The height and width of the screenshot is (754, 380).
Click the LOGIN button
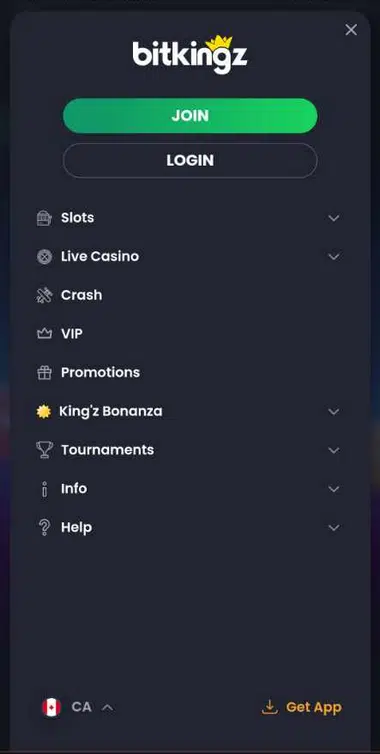(190, 161)
